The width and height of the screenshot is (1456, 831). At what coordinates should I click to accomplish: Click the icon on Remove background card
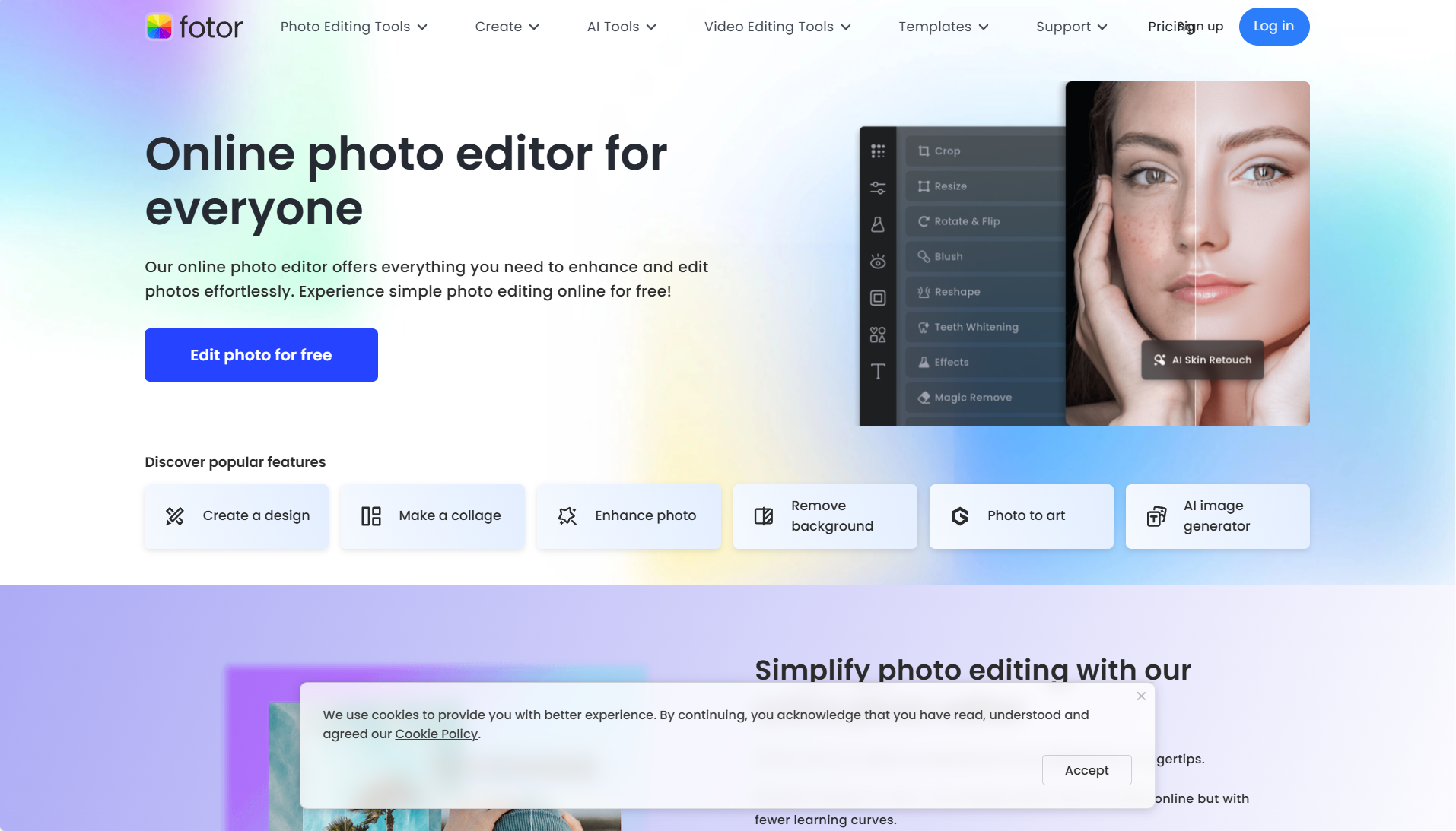[x=764, y=516]
